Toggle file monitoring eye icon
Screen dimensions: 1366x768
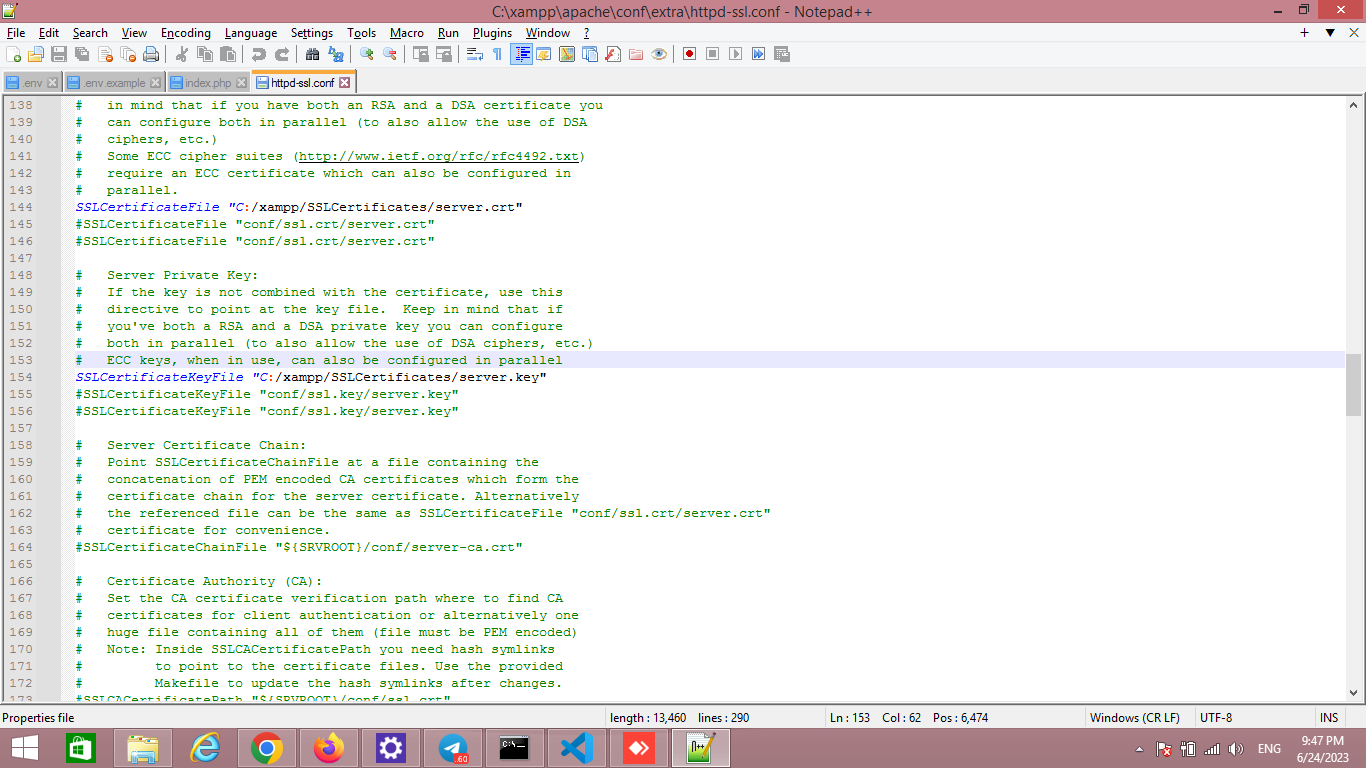pos(659,54)
